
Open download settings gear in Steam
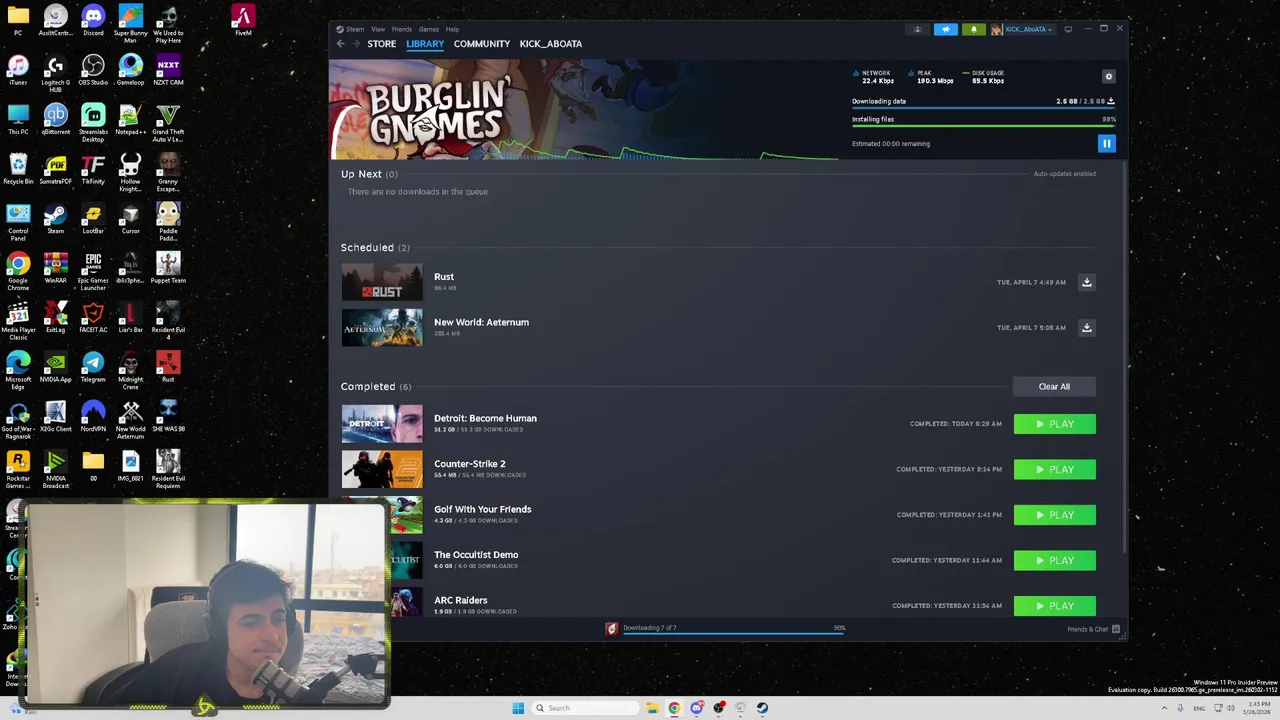click(x=1108, y=77)
